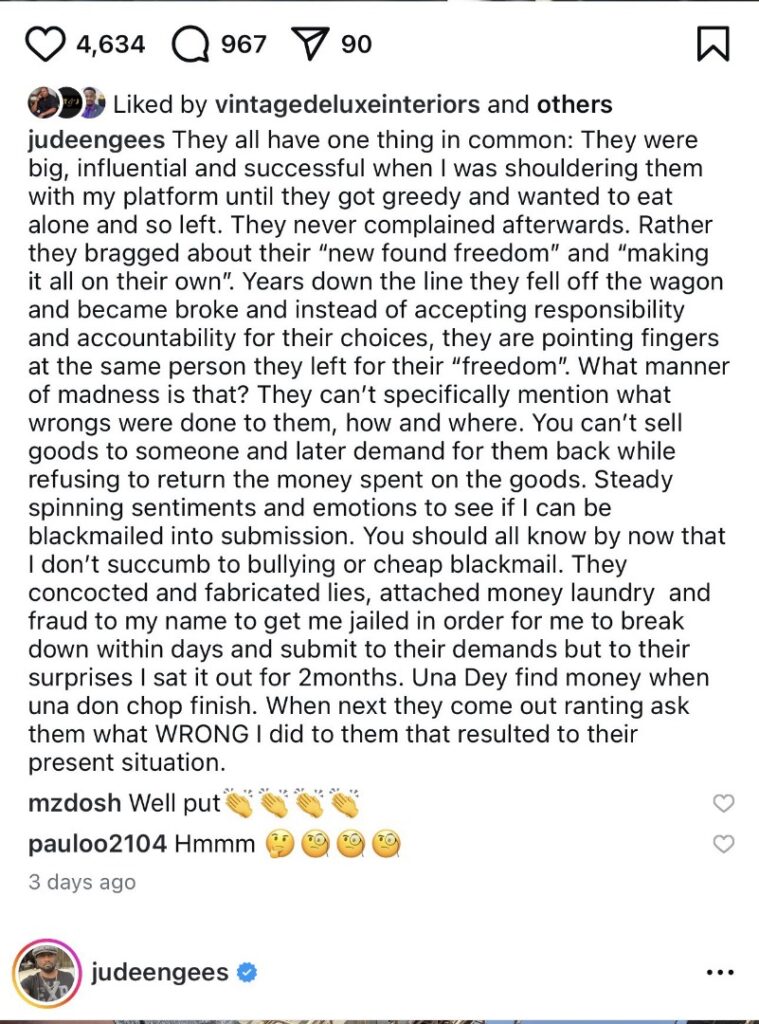Image resolution: width=759 pixels, height=1024 pixels.
Task: Share the post using the paper plane icon
Action: pyautogui.click(x=312, y=44)
